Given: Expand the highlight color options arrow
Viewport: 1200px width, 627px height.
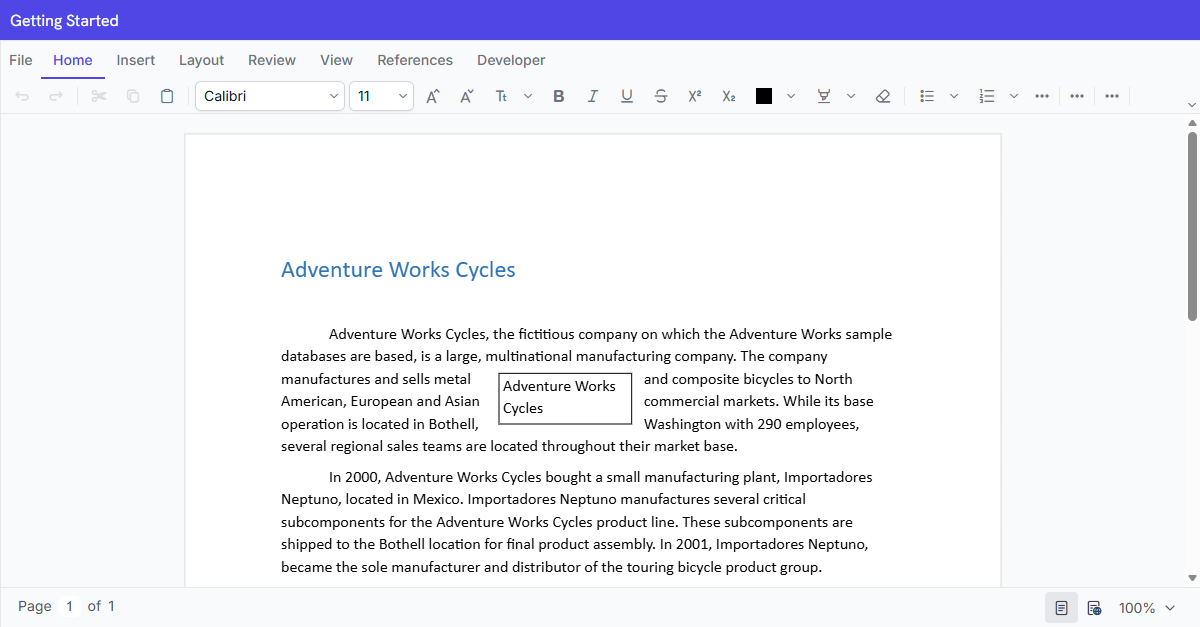Looking at the screenshot, I should click(x=851, y=96).
